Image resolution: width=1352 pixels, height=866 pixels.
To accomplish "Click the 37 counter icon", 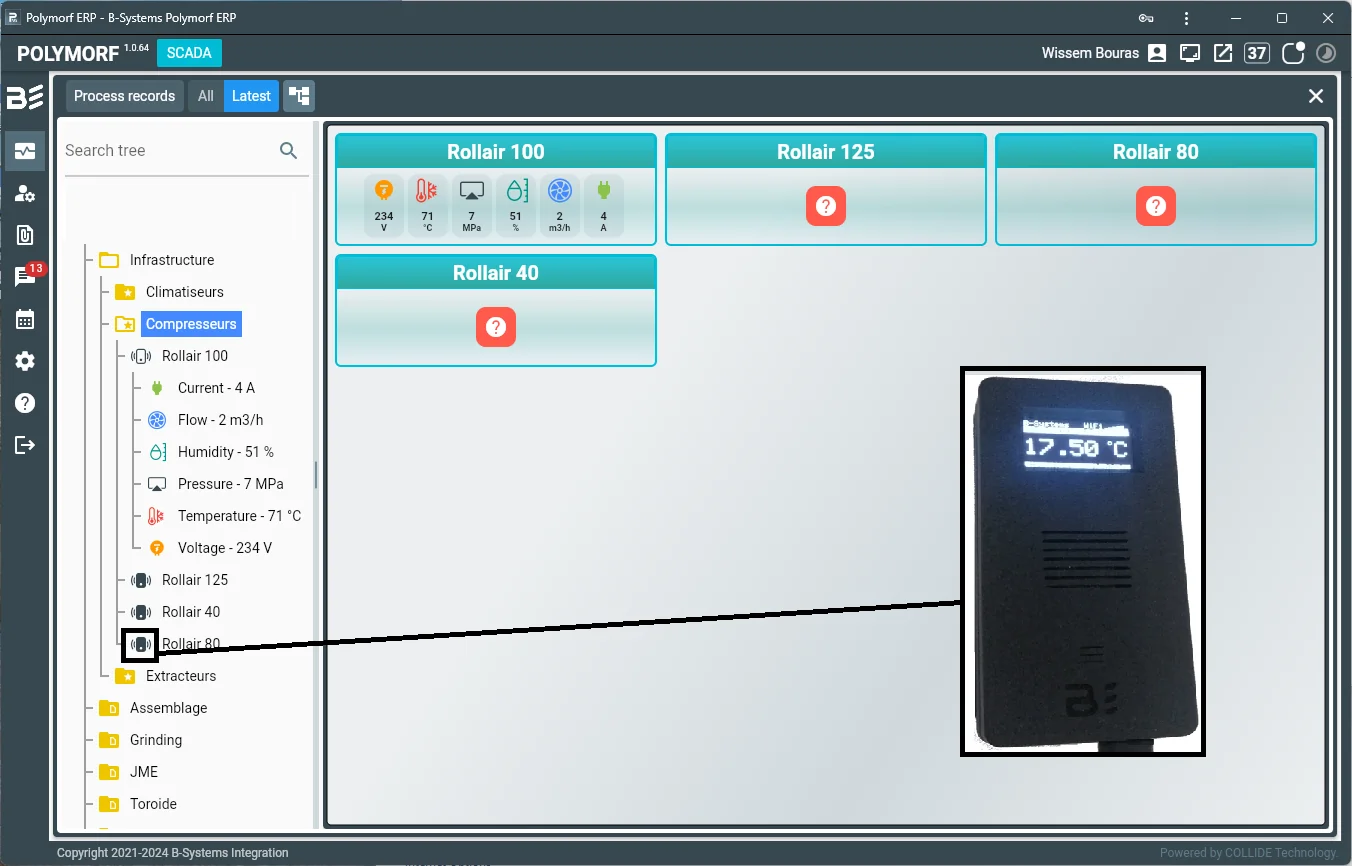I will pyautogui.click(x=1257, y=53).
